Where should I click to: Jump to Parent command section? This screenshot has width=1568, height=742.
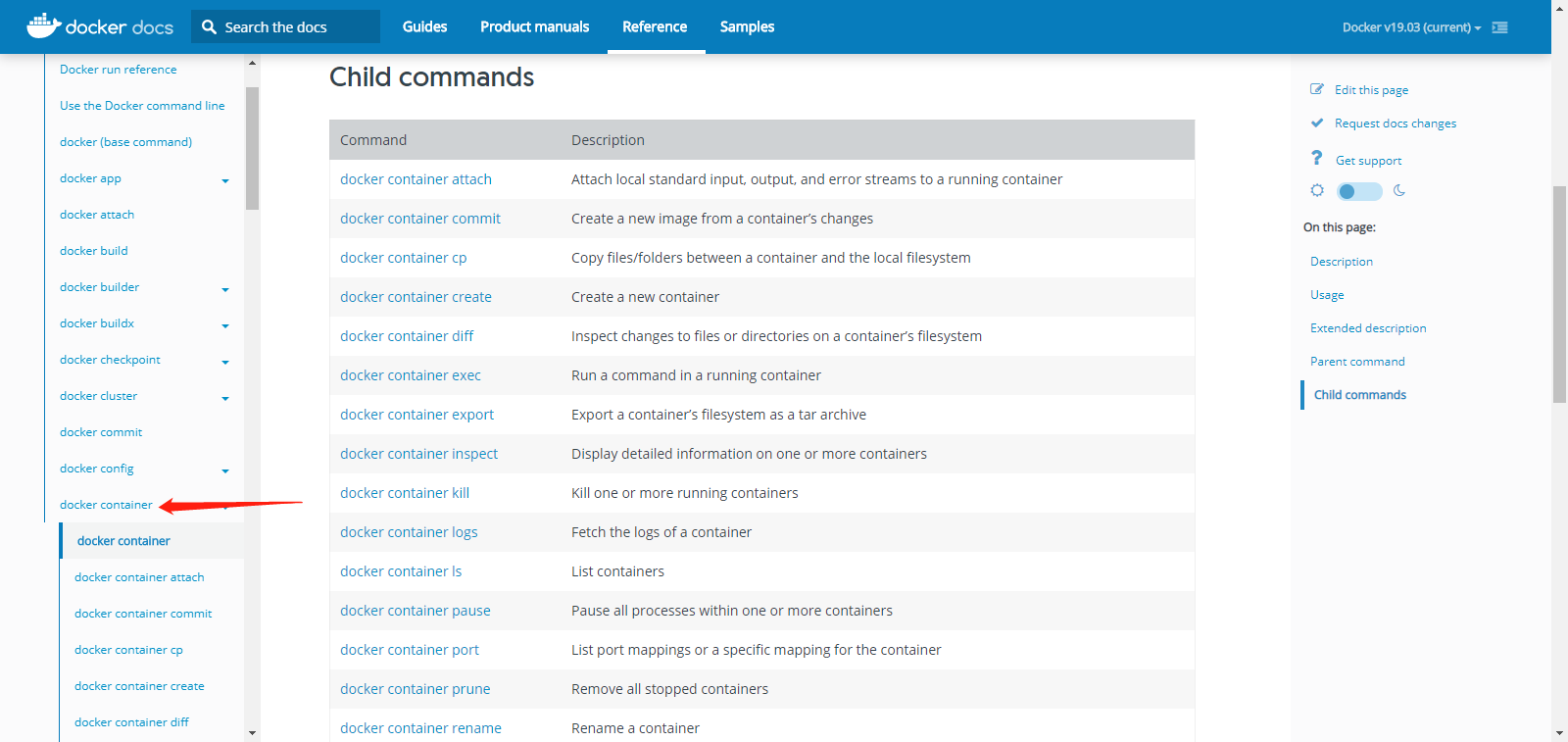pyautogui.click(x=1357, y=362)
